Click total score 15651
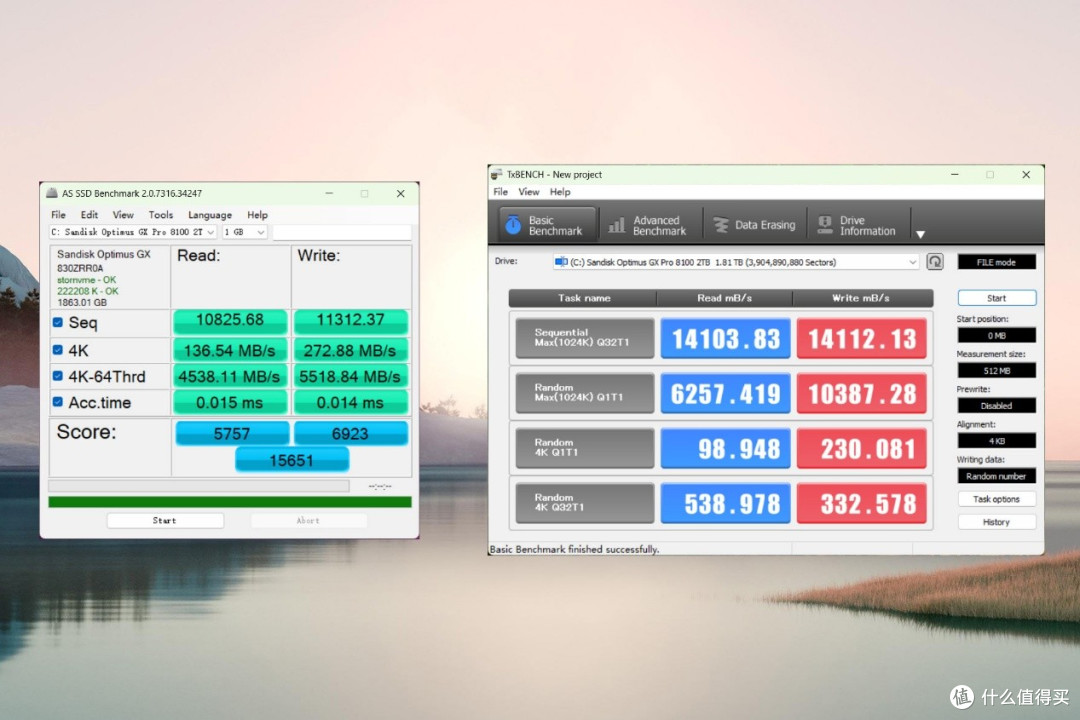Image resolution: width=1080 pixels, height=720 pixels. point(292,460)
